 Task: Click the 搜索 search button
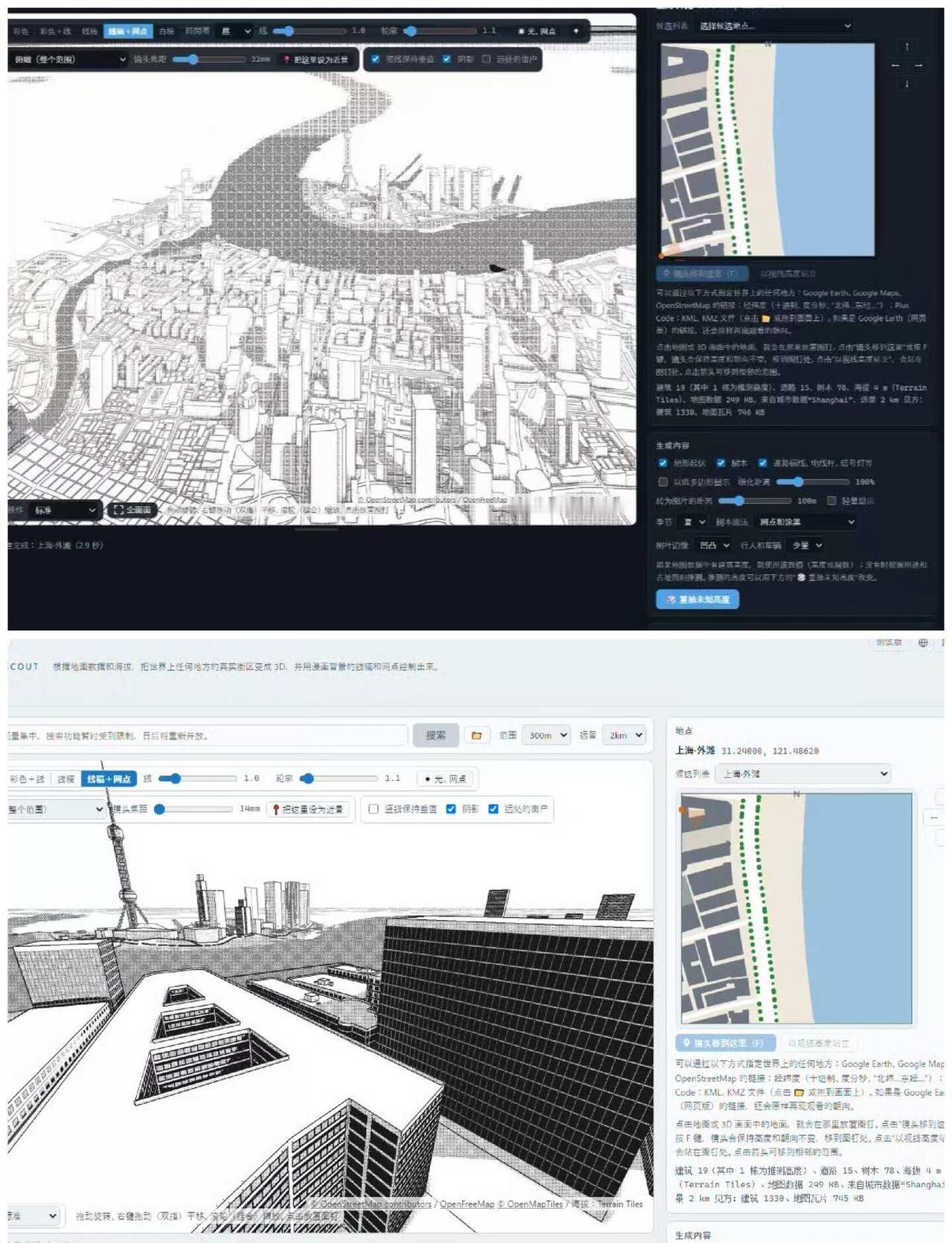(436, 735)
